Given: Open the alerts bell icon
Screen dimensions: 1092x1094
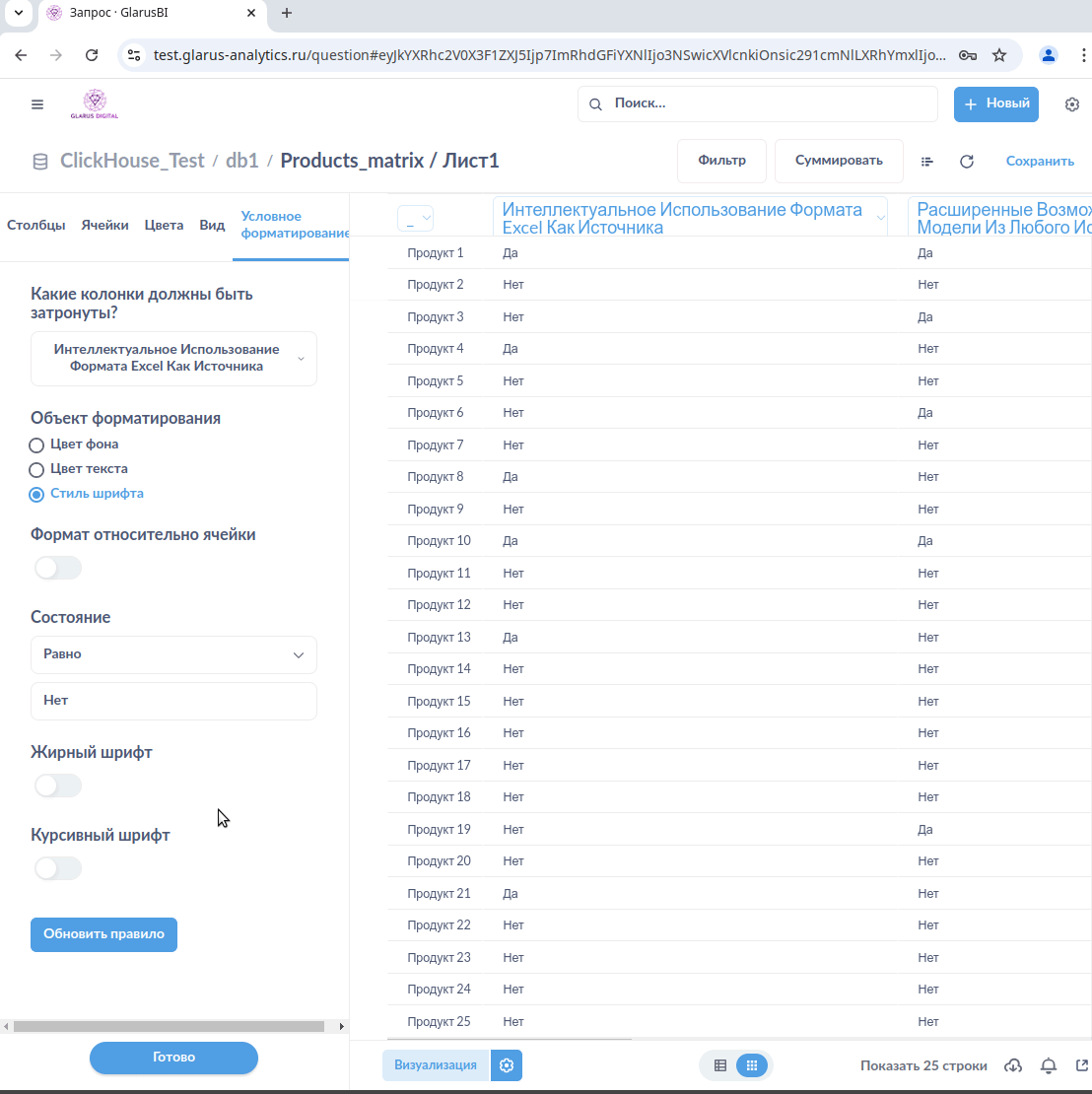Looking at the screenshot, I should [x=1049, y=1065].
